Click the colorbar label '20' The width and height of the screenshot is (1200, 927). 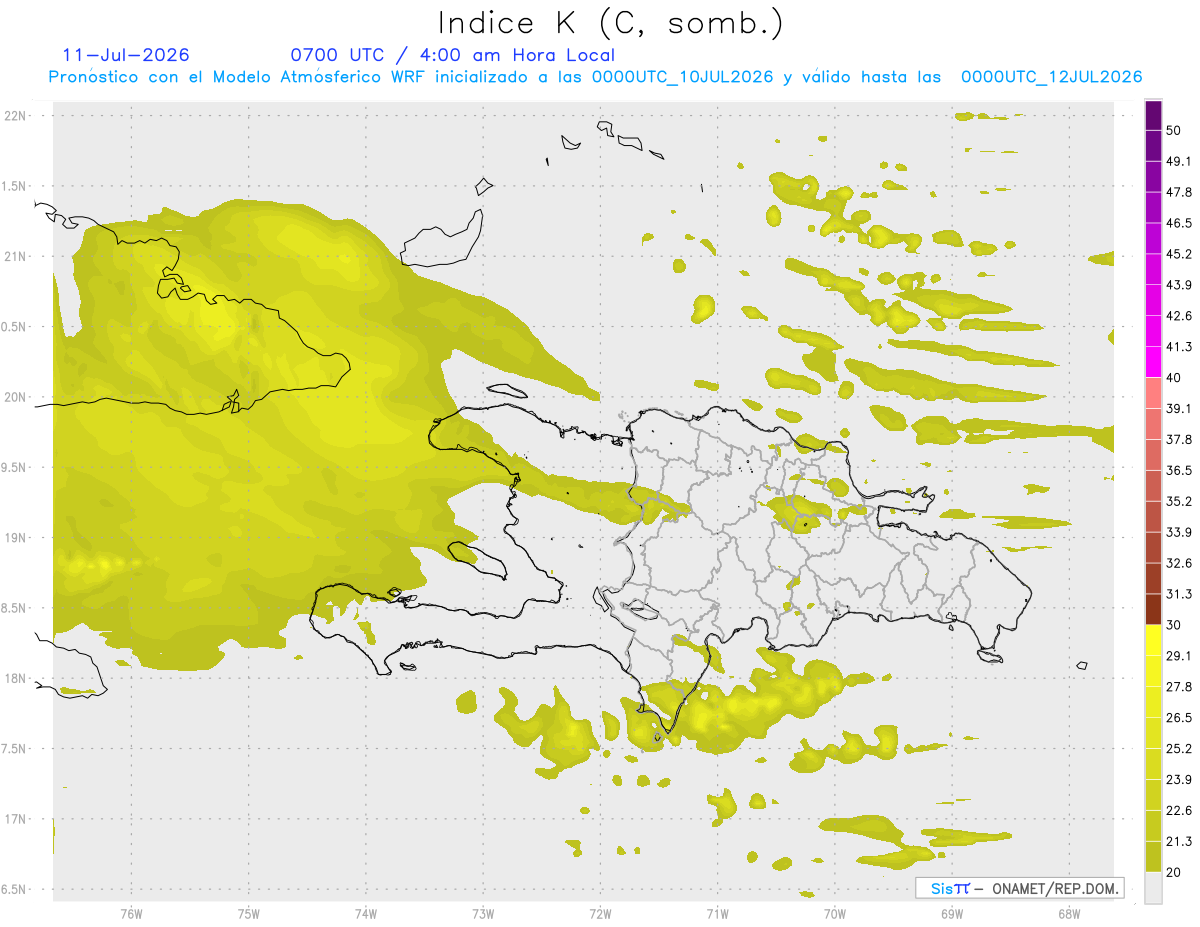(1174, 872)
